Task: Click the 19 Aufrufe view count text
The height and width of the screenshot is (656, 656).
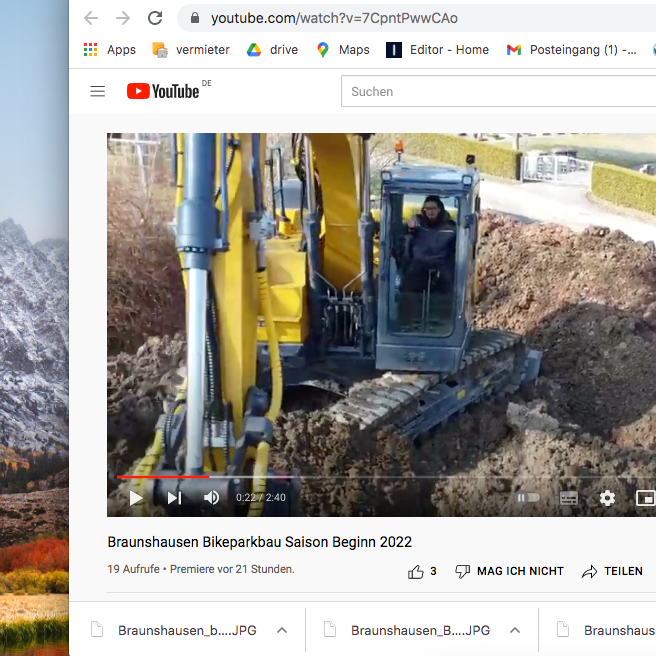Action: pos(133,569)
